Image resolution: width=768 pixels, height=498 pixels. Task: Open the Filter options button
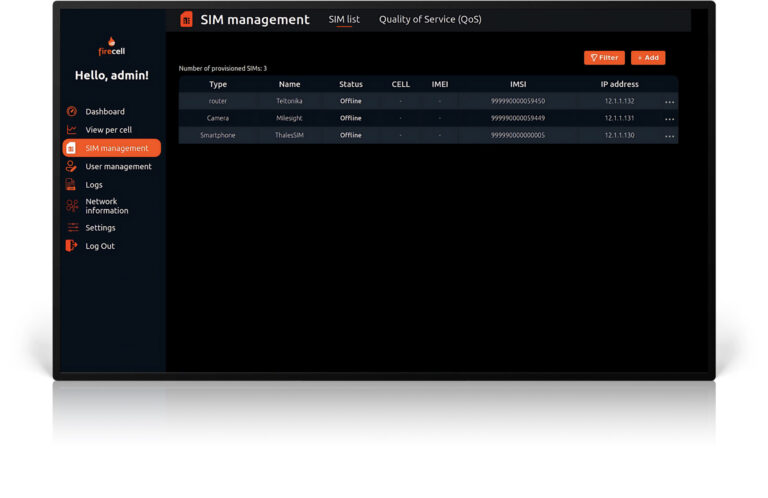(604, 58)
